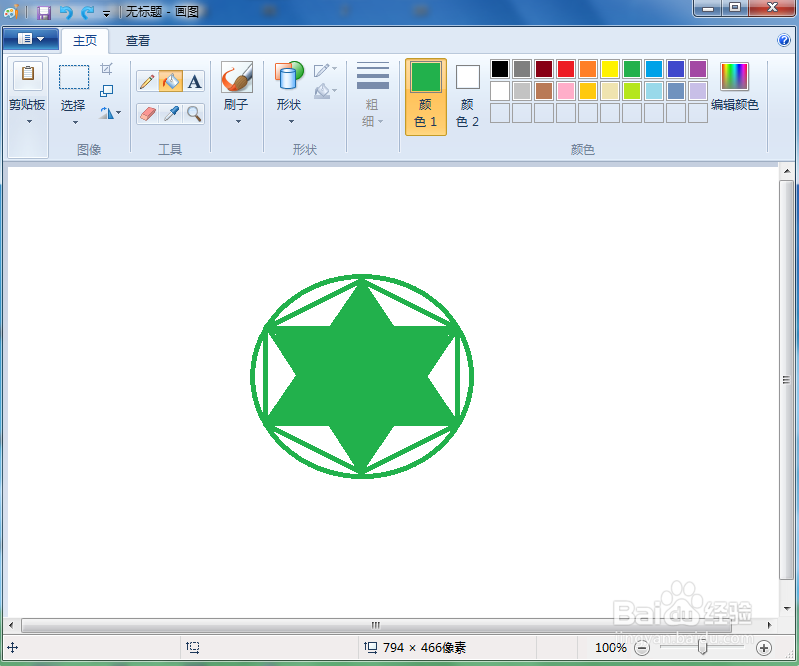This screenshot has height=666, width=799.
Task: Select the Pencil tool
Action: (x=147, y=82)
